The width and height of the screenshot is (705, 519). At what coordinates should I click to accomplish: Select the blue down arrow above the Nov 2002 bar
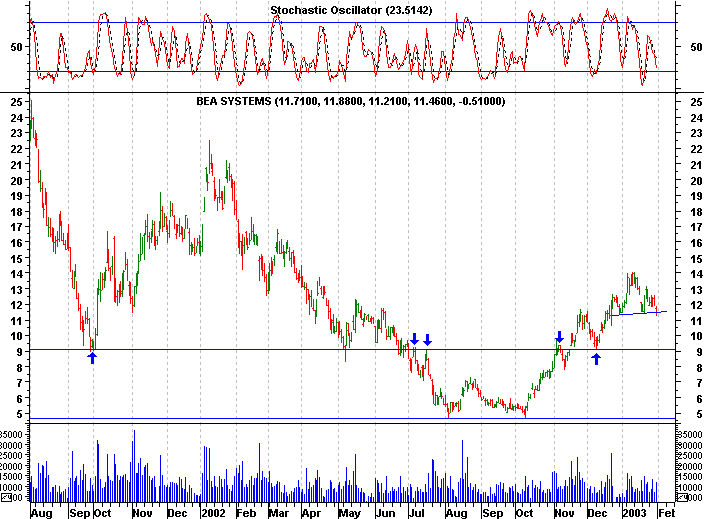(559, 337)
